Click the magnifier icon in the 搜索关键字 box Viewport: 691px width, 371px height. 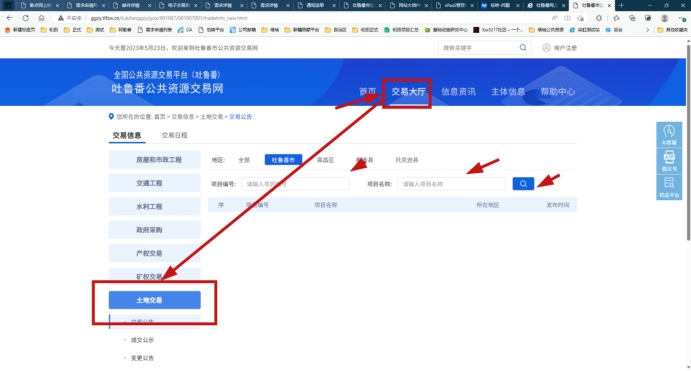[x=523, y=48]
